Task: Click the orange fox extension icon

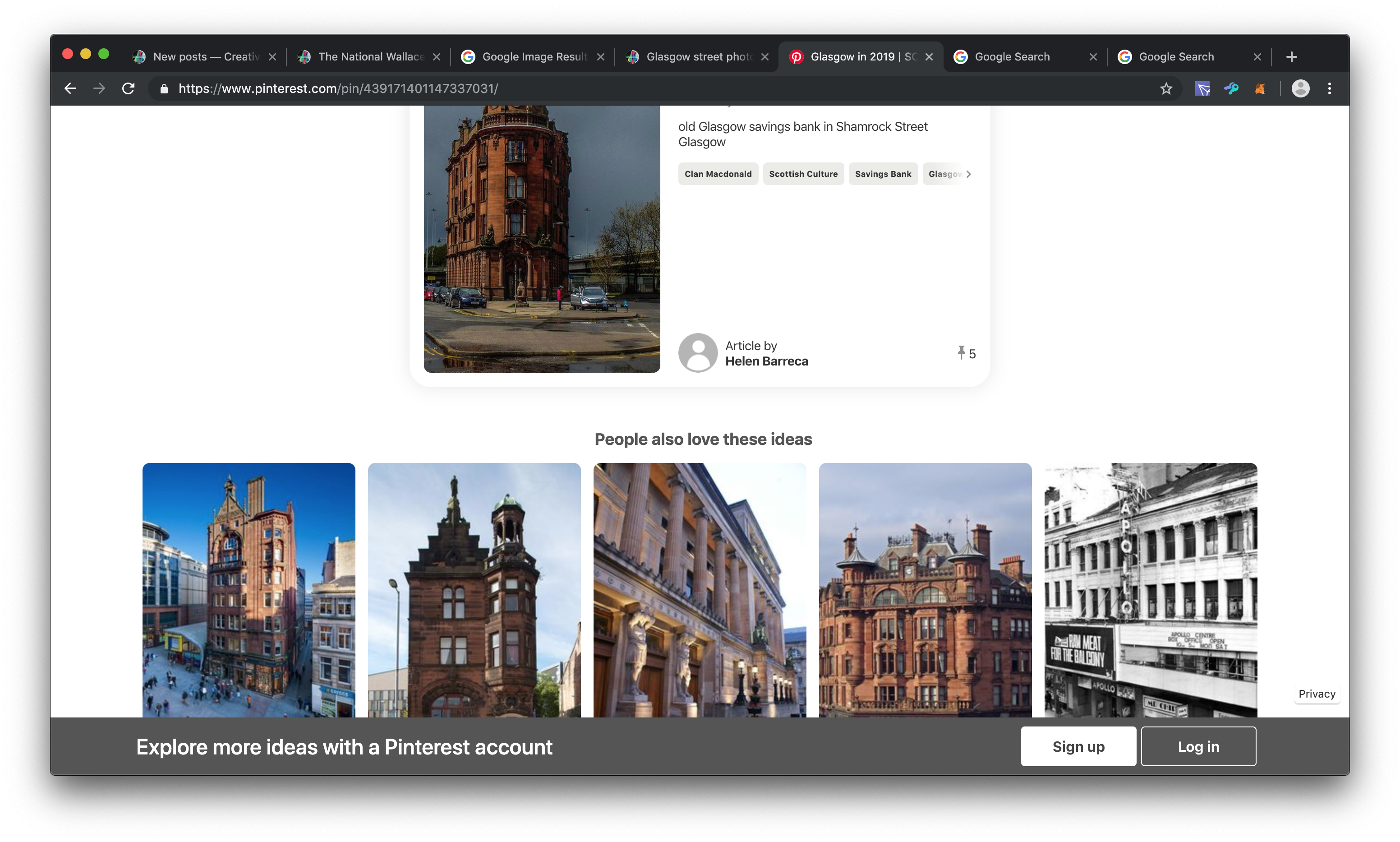Action: coord(1260,88)
